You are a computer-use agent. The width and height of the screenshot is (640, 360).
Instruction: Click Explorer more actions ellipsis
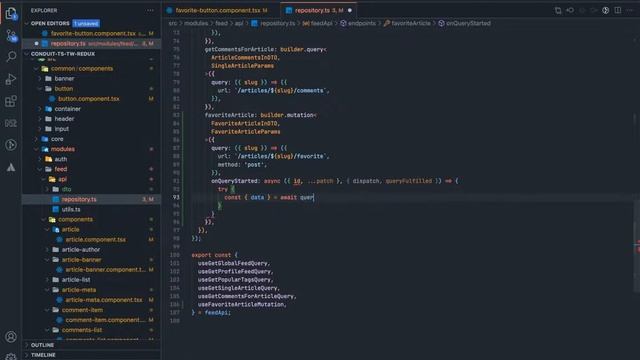(151, 10)
